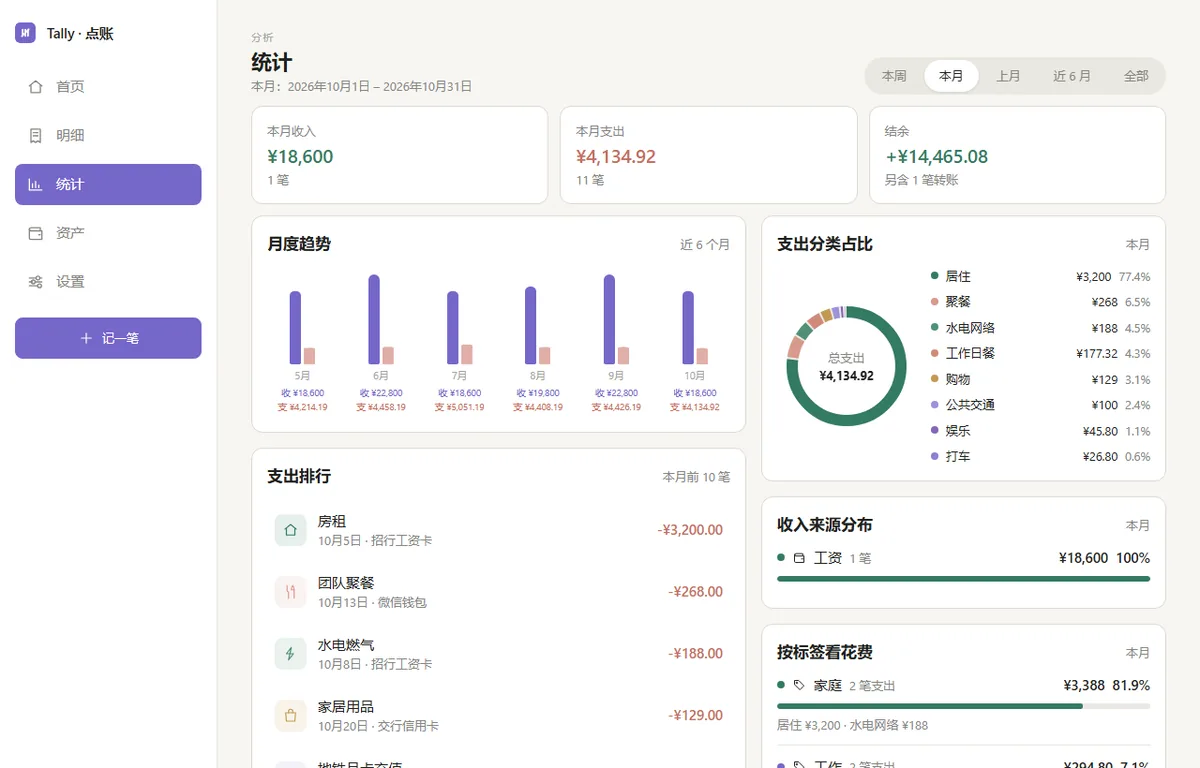Go to 资产 in the sidebar
Viewport: 1200px width, 768px height.
(x=108, y=233)
